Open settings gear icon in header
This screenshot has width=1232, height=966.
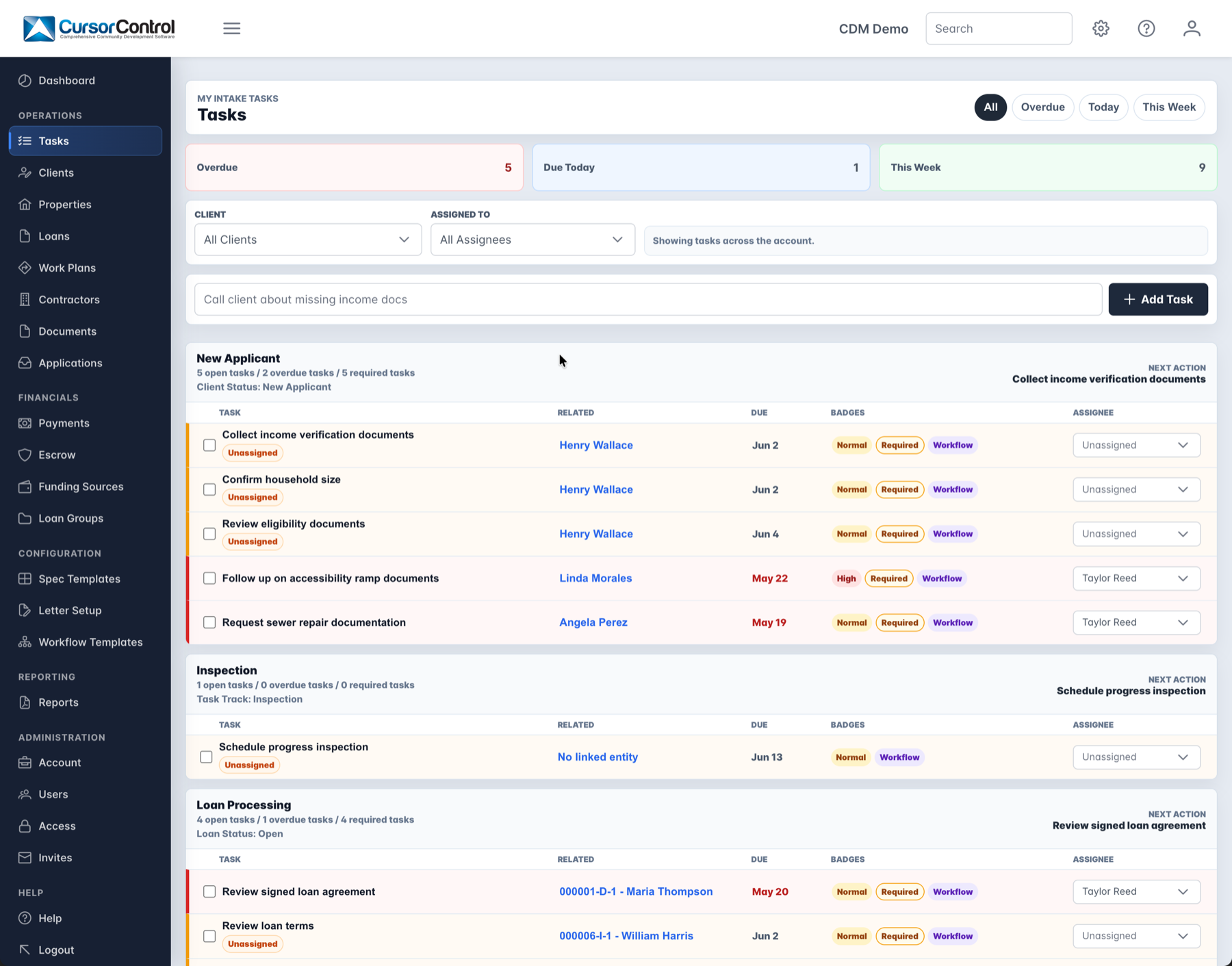click(x=1101, y=28)
